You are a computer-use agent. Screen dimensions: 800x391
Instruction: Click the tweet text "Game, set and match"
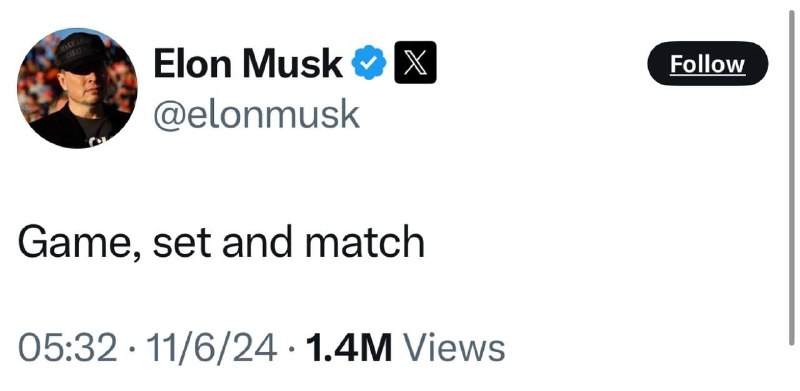(221, 242)
